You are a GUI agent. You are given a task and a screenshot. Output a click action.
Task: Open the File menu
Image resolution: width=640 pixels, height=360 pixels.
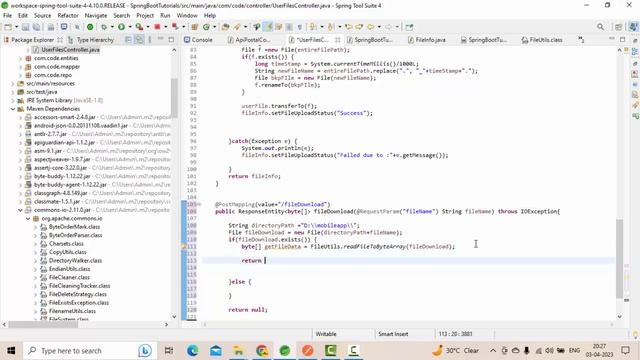click(7, 16)
